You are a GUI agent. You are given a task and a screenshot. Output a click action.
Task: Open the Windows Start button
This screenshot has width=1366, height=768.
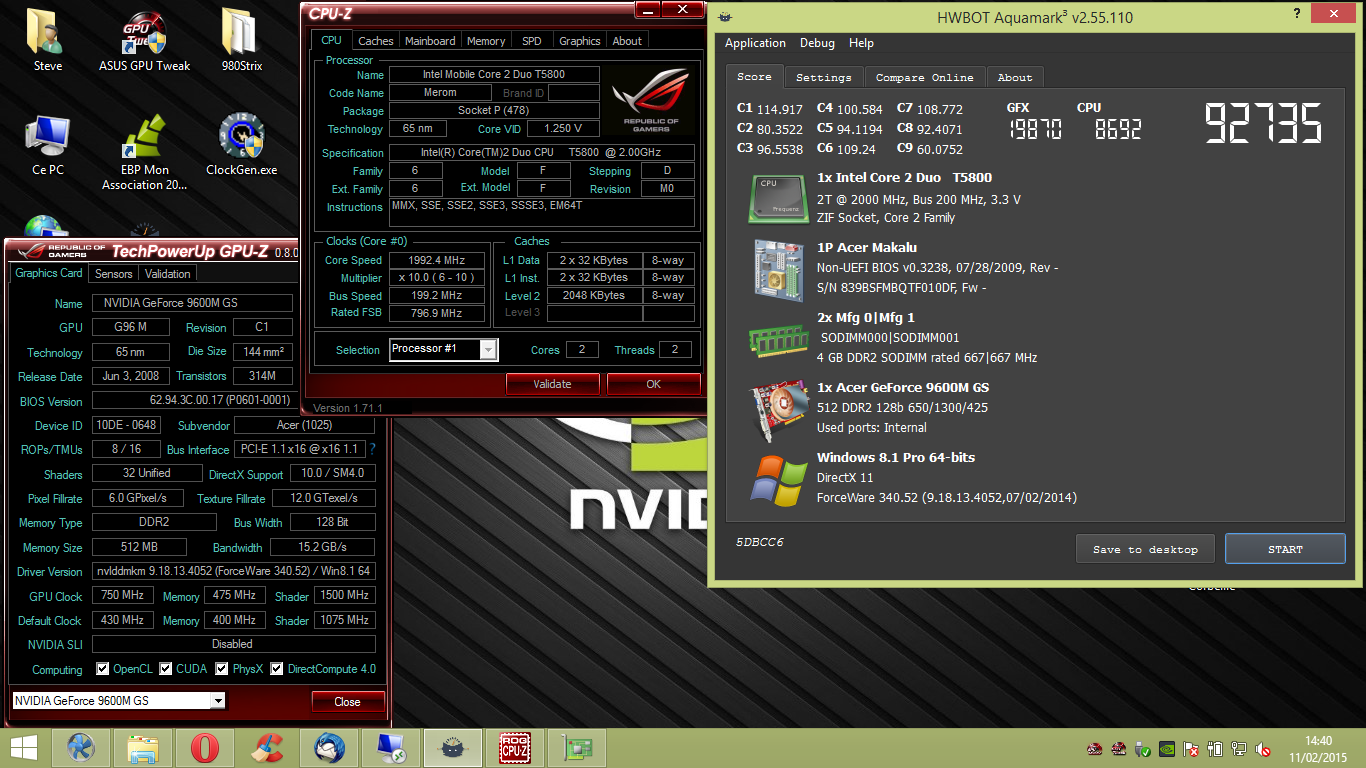24,747
